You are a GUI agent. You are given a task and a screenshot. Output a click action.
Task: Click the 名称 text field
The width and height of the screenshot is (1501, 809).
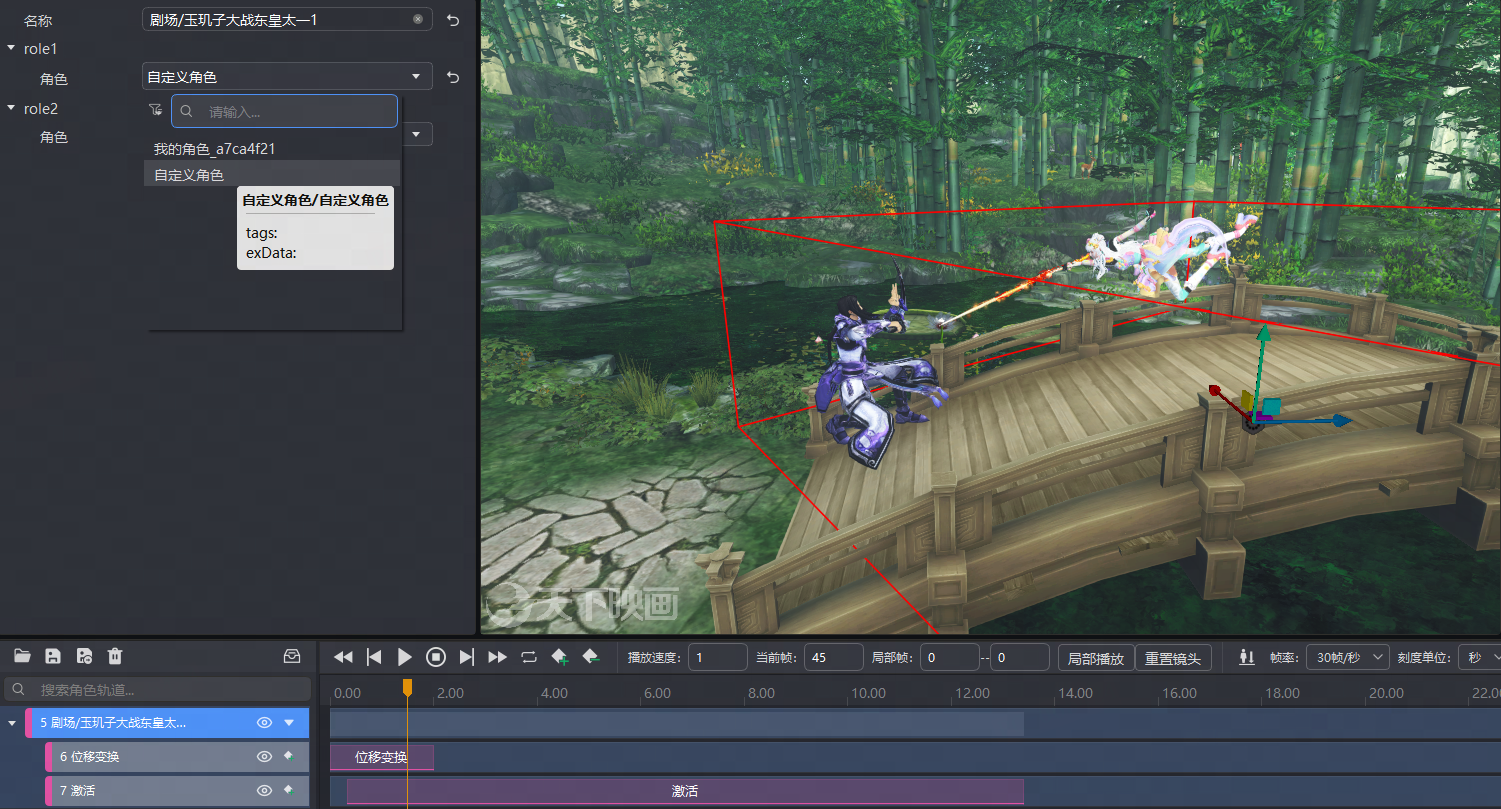pyautogui.click(x=287, y=19)
